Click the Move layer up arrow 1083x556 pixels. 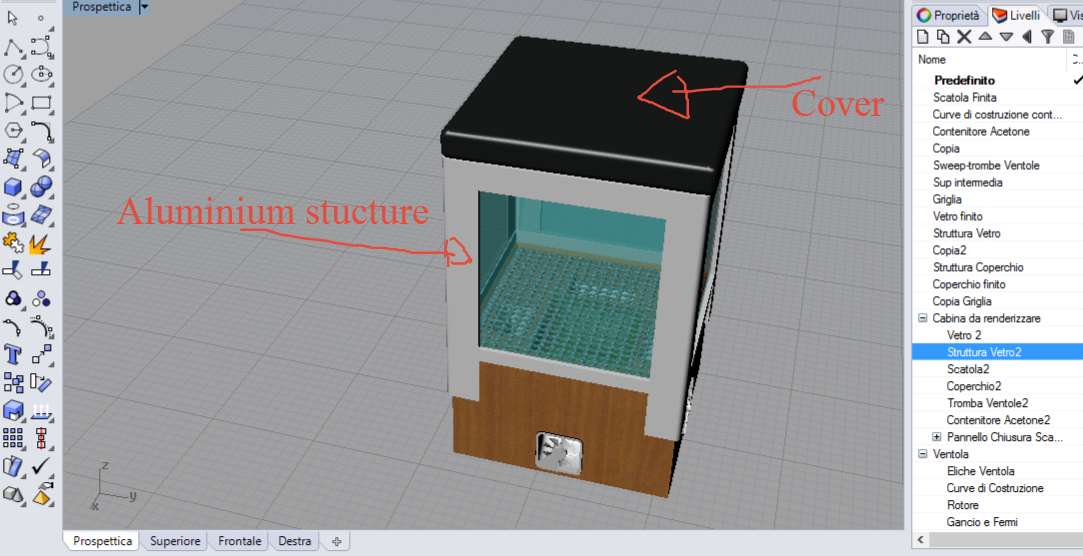[985, 37]
